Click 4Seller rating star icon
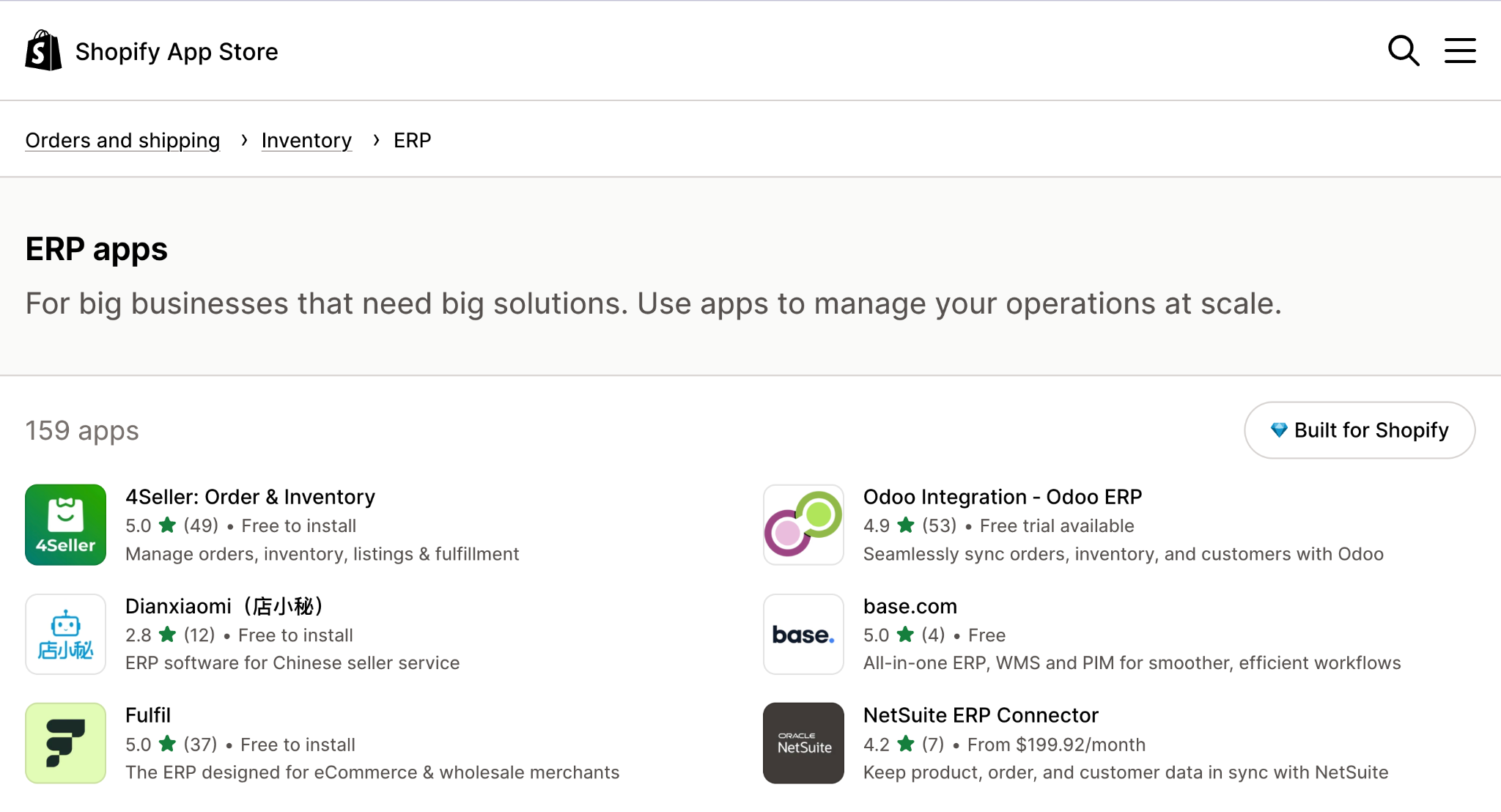The image size is (1501, 812). tap(168, 525)
